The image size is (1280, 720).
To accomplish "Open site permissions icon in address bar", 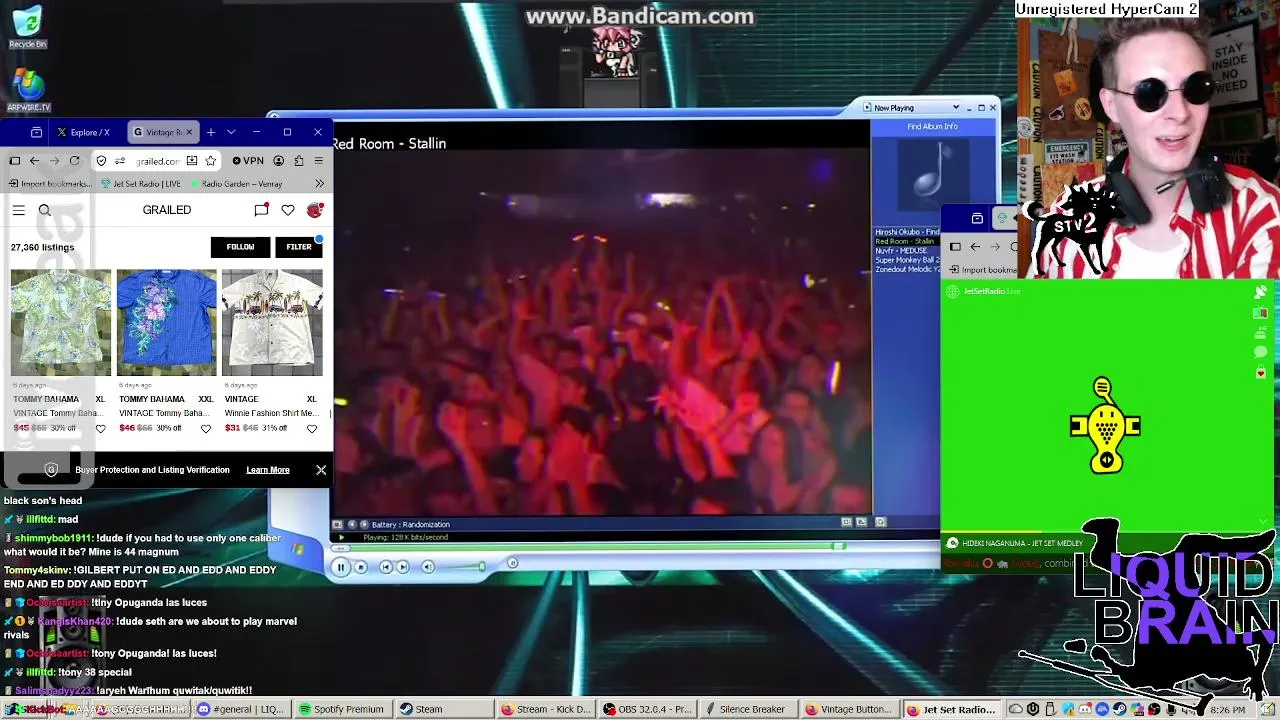I will click(120, 160).
